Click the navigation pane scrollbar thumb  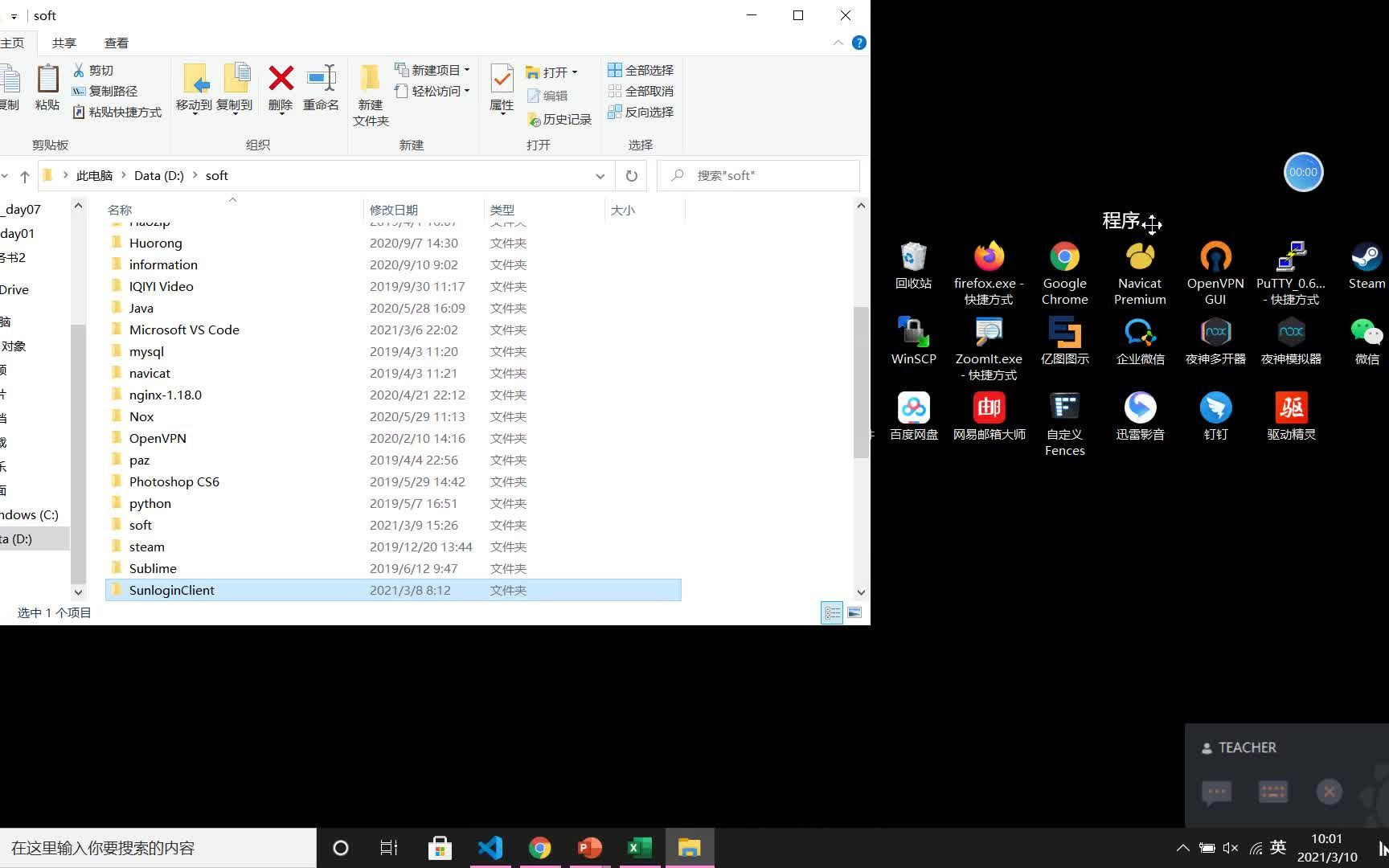(x=78, y=453)
